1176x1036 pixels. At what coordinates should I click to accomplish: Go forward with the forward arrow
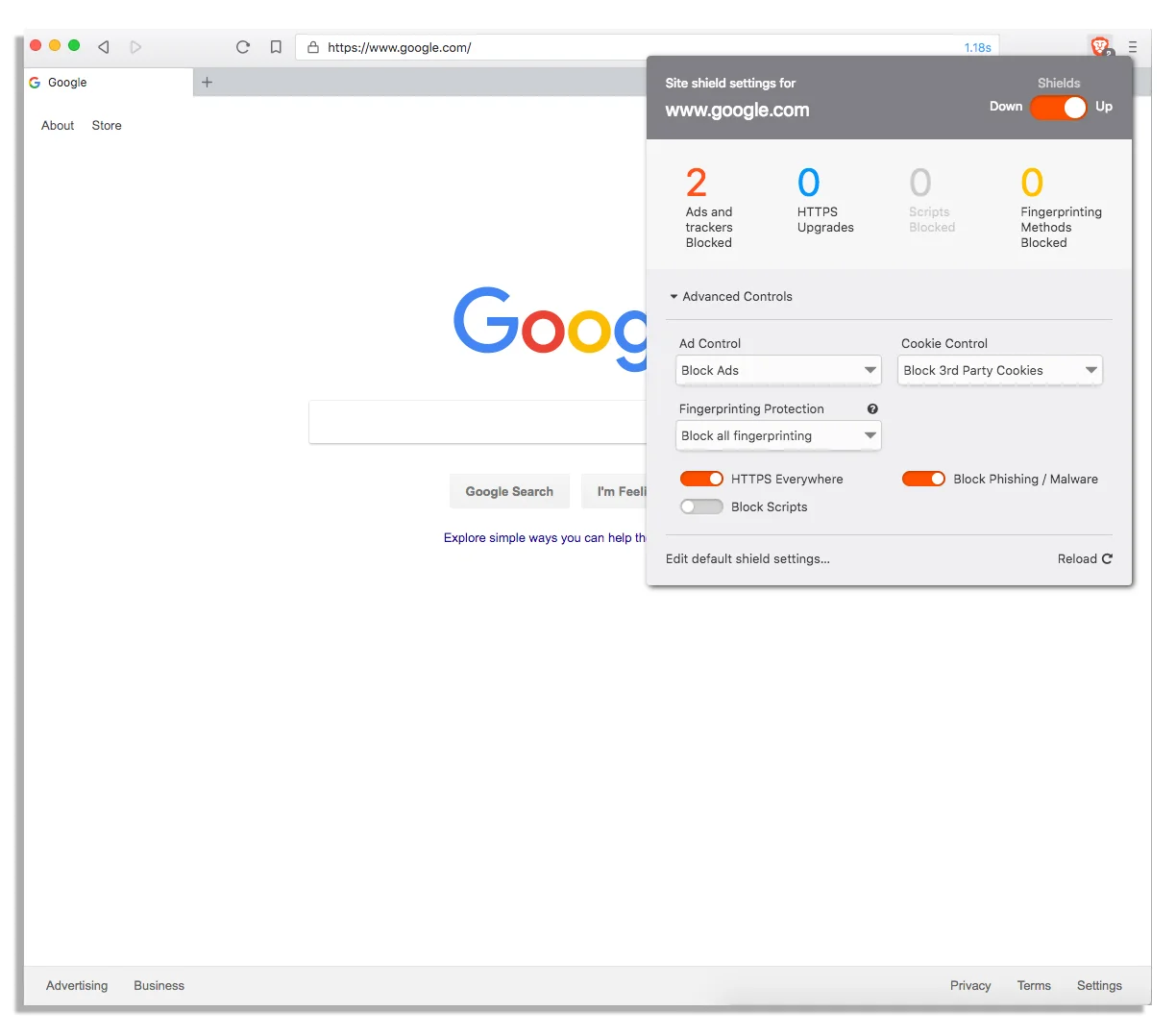pyautogui.click(x=135, y=47)
